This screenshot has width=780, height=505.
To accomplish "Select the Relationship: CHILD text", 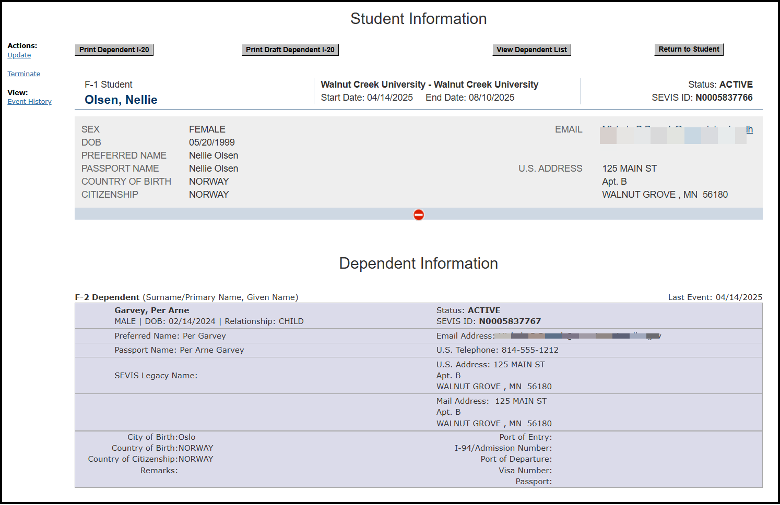I will coord(264,321).
